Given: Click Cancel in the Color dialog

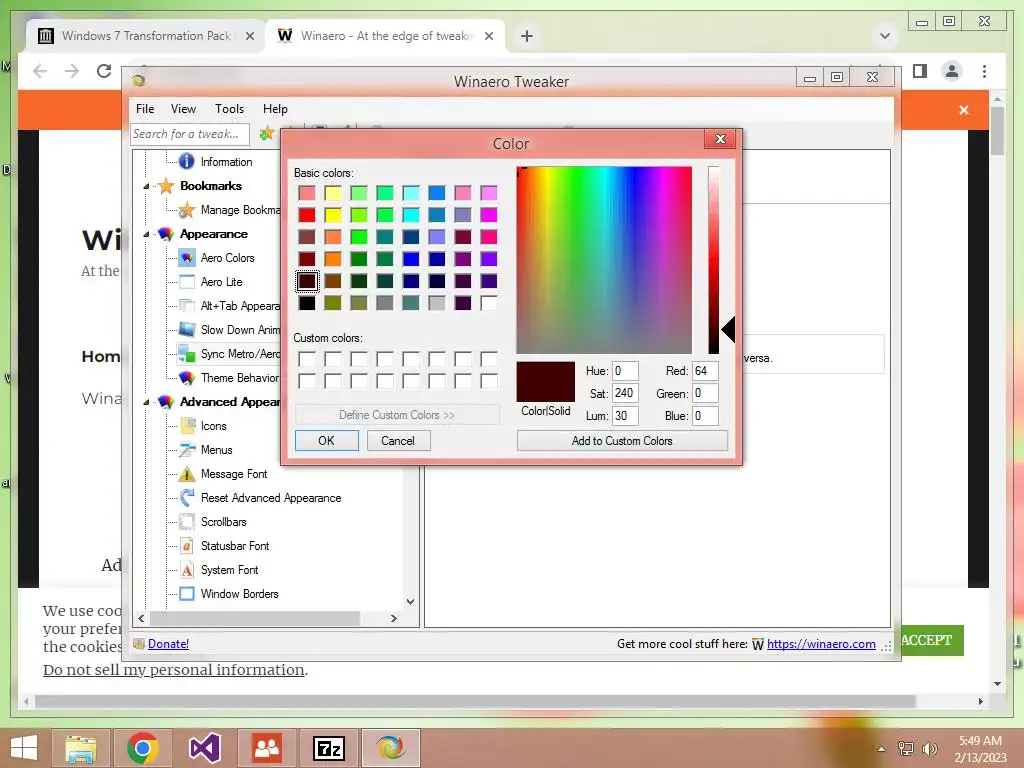Looking at the screenshot, I should click(x=398, y=441).
